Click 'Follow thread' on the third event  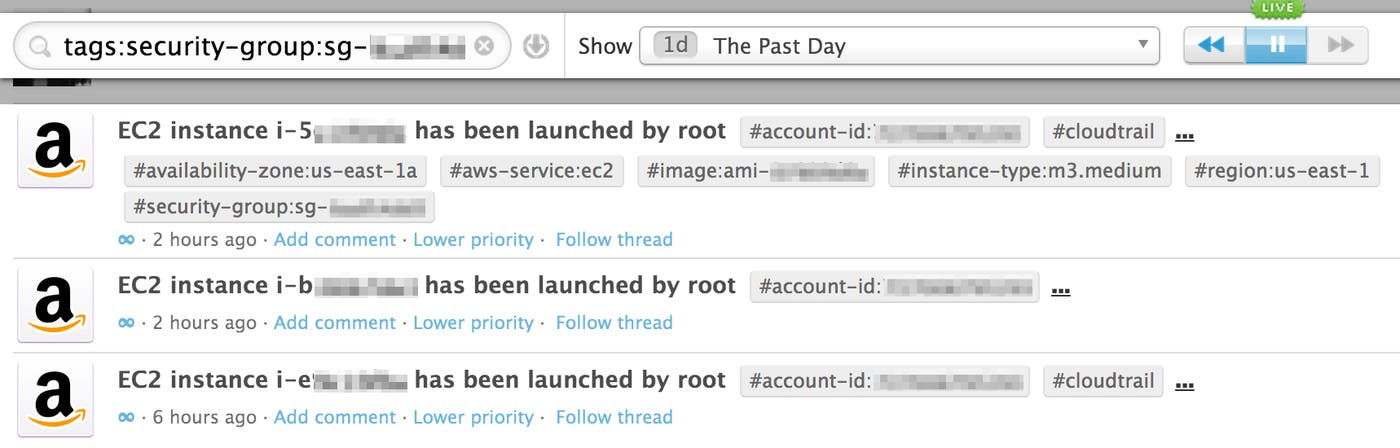coord(614,417)
